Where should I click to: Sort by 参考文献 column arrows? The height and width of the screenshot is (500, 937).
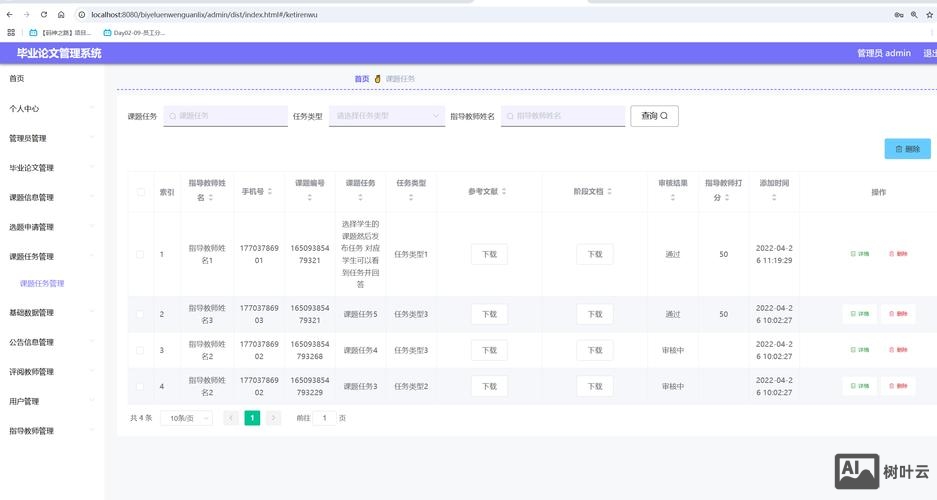[504, 192]
